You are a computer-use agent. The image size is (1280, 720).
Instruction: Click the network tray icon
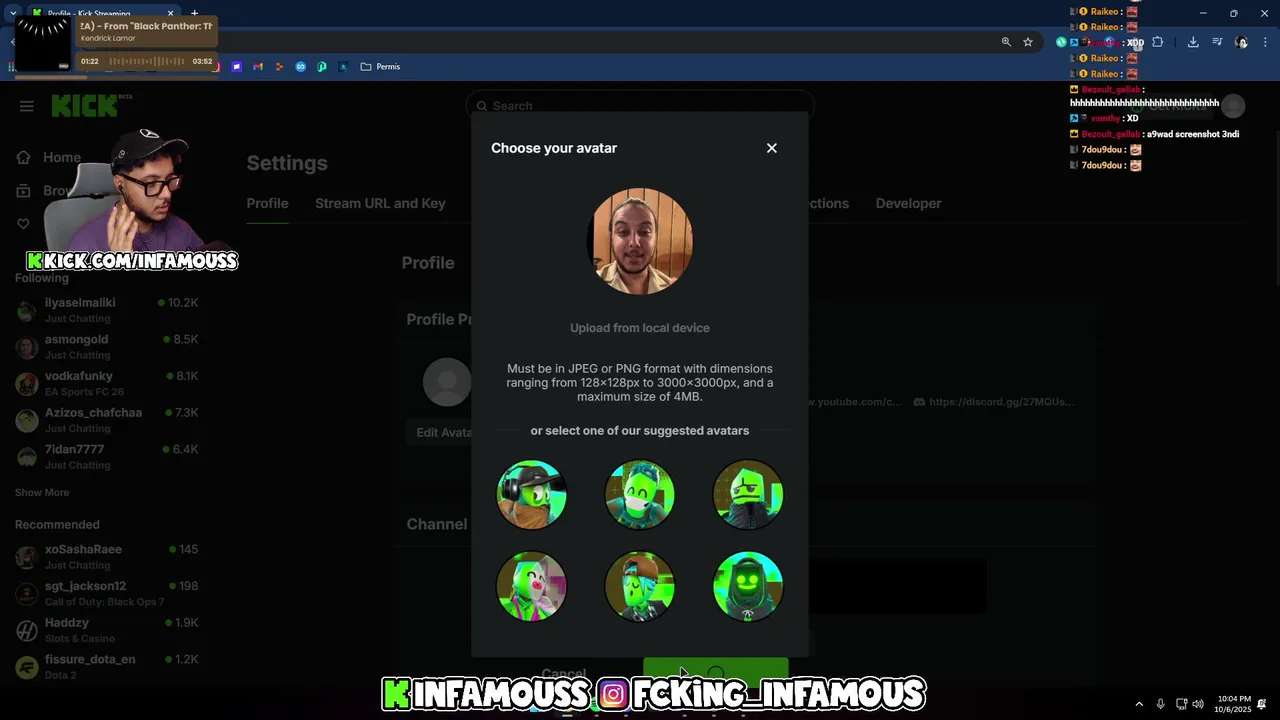(1181, 704)
